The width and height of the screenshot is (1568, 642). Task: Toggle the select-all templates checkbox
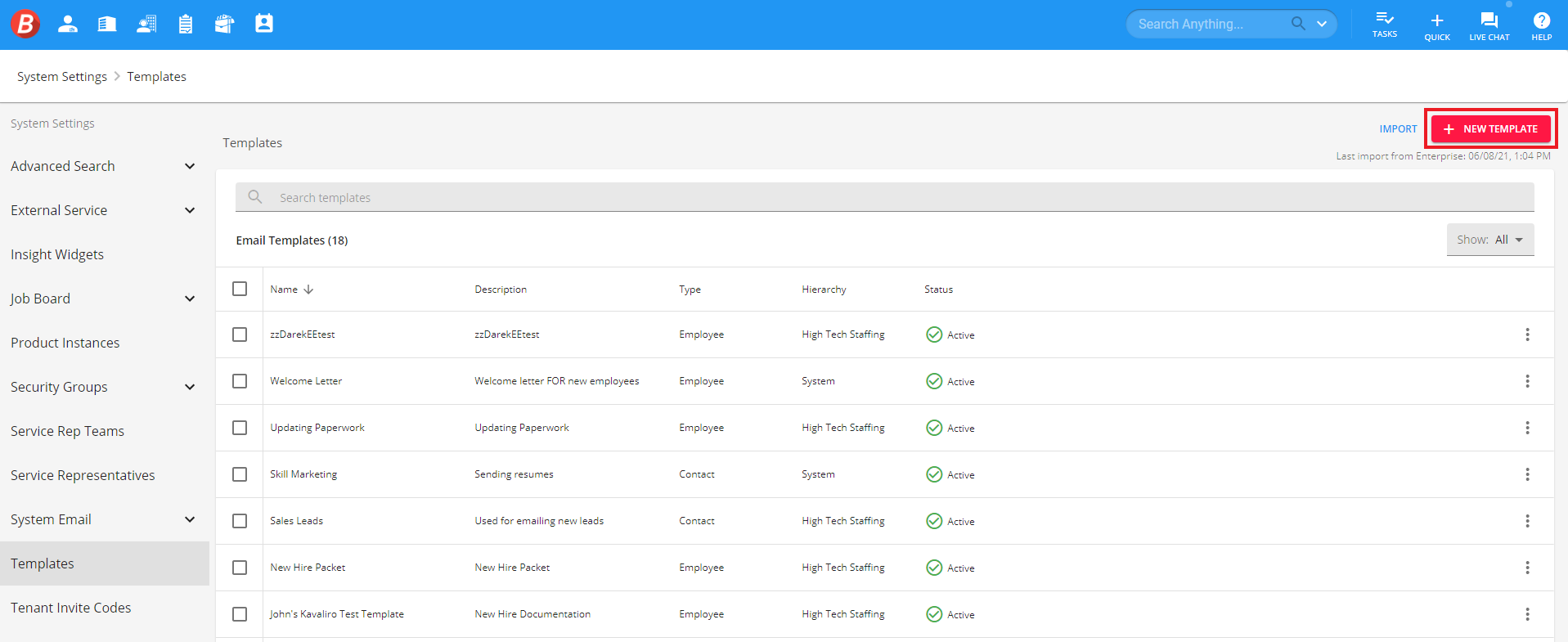tap(240, 289)
